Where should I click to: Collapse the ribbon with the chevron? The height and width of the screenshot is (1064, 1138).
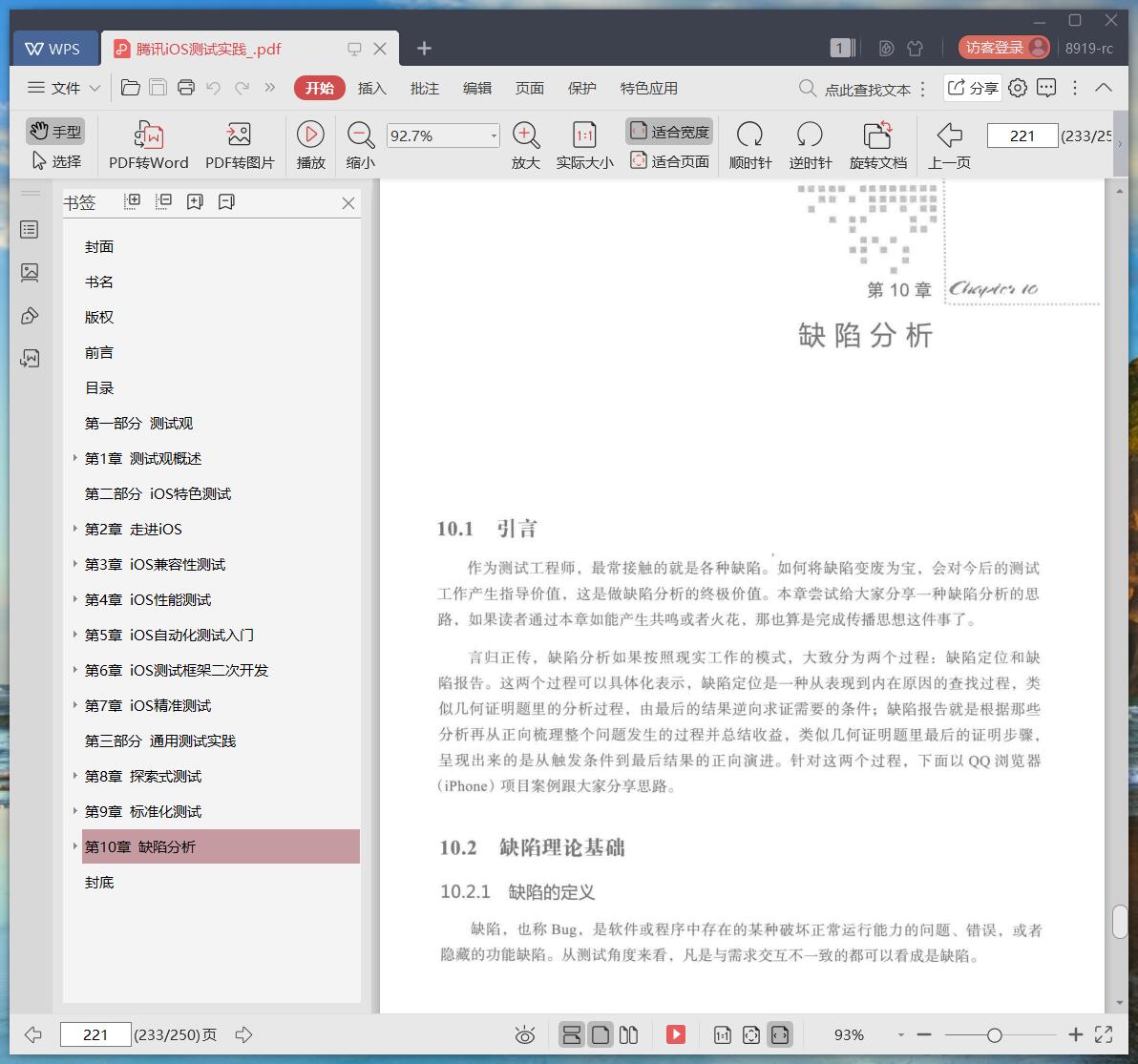1104,88
